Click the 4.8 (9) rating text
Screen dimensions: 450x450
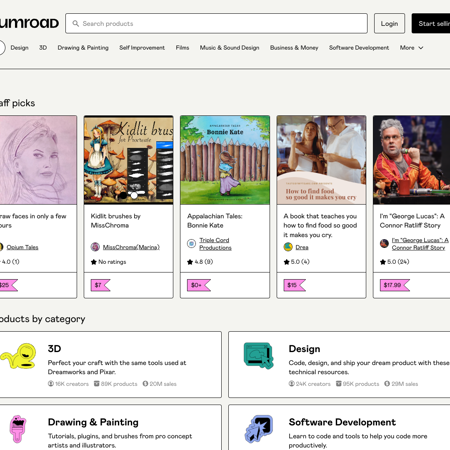click(x=204, y=262)
